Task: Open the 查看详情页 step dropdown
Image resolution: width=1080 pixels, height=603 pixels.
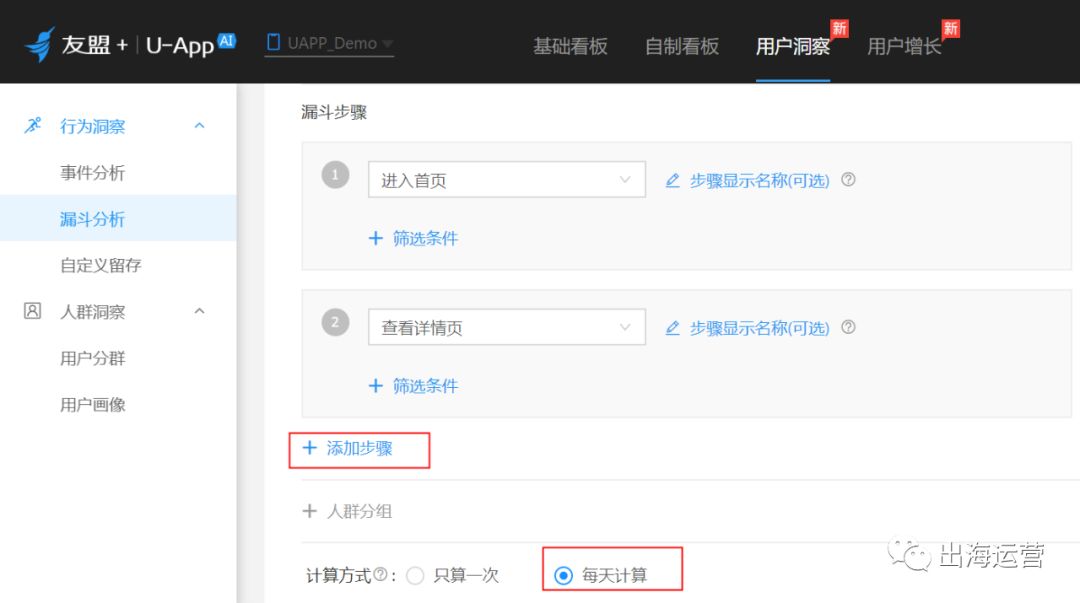Action: pyautogui.click(x=507, y=328)
